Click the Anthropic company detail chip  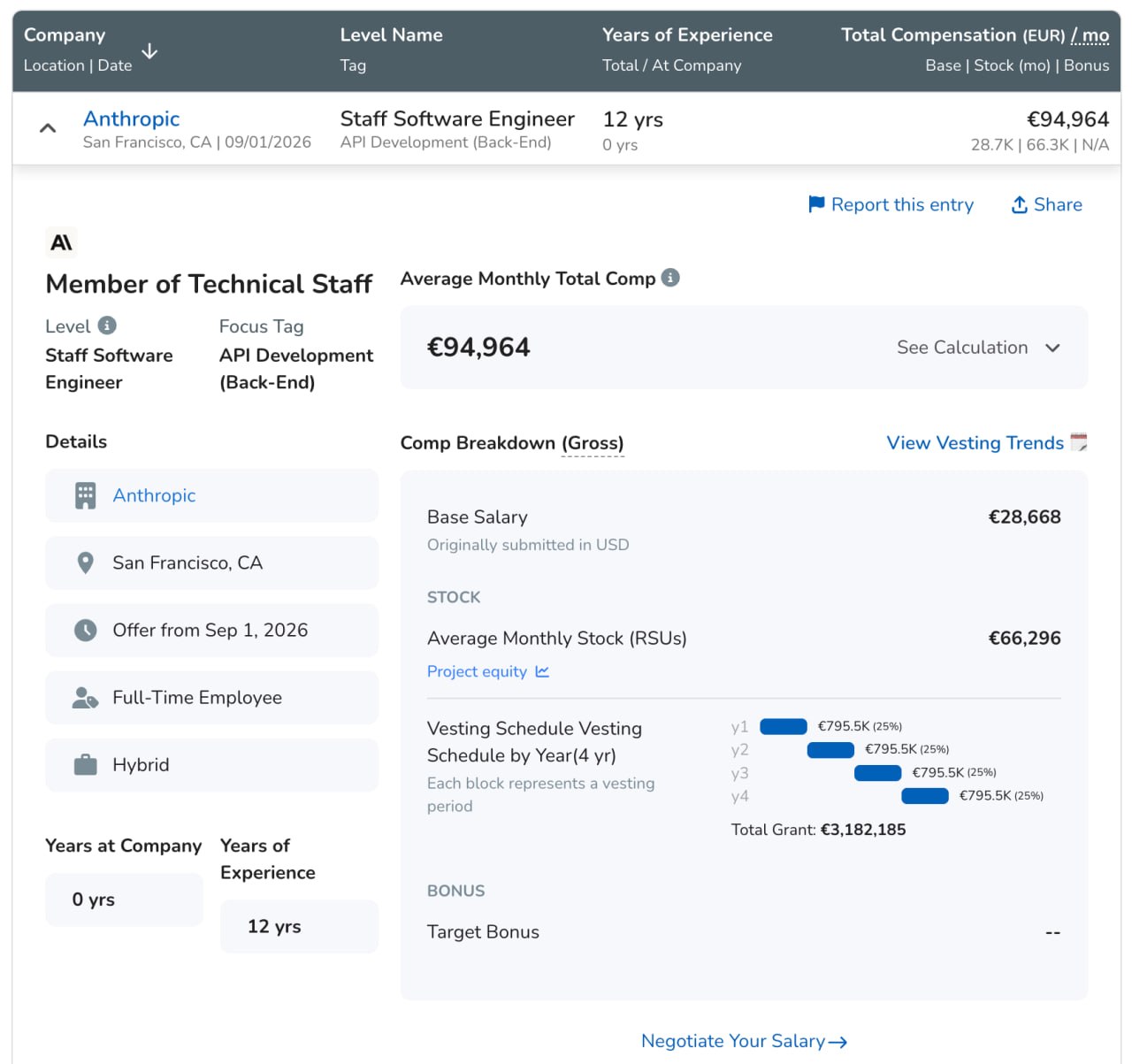point(211,495)
